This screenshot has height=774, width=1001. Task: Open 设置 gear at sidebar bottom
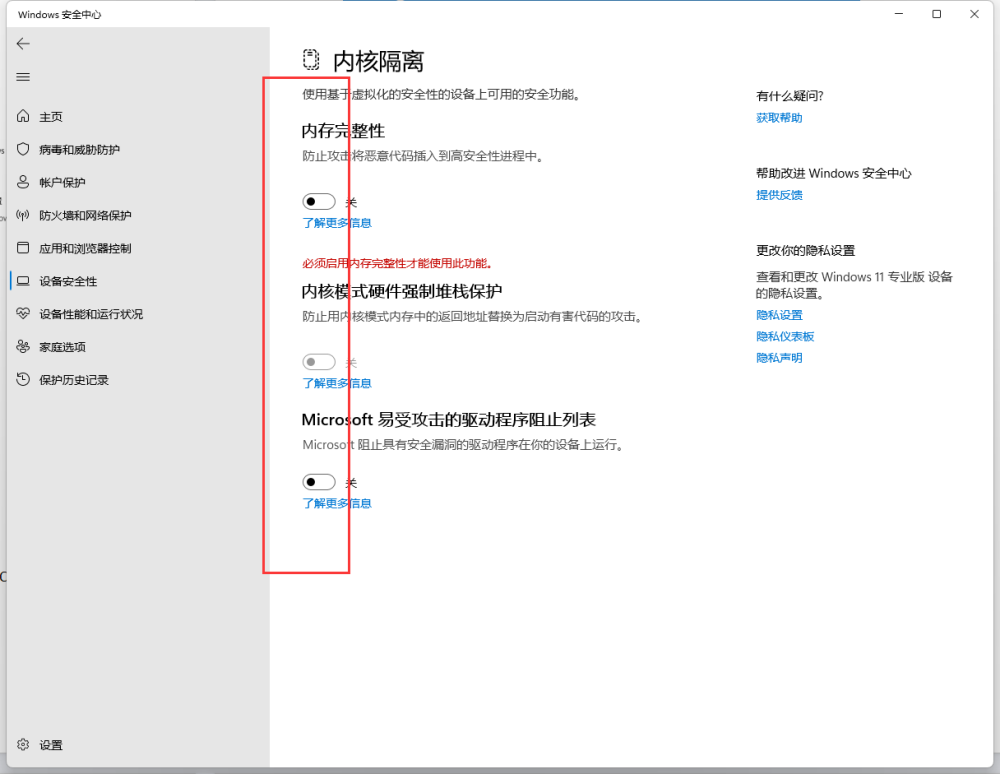tap(24, 745)
